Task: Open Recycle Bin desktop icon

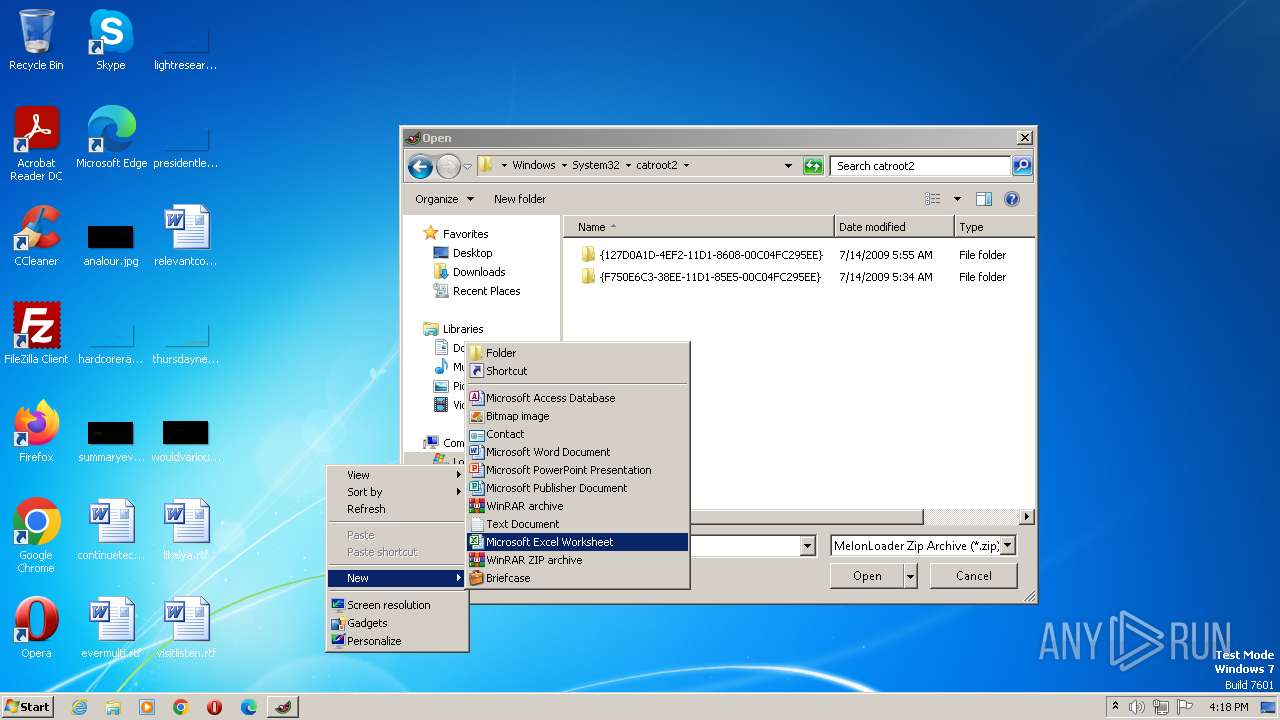Action: click(36, 40)
